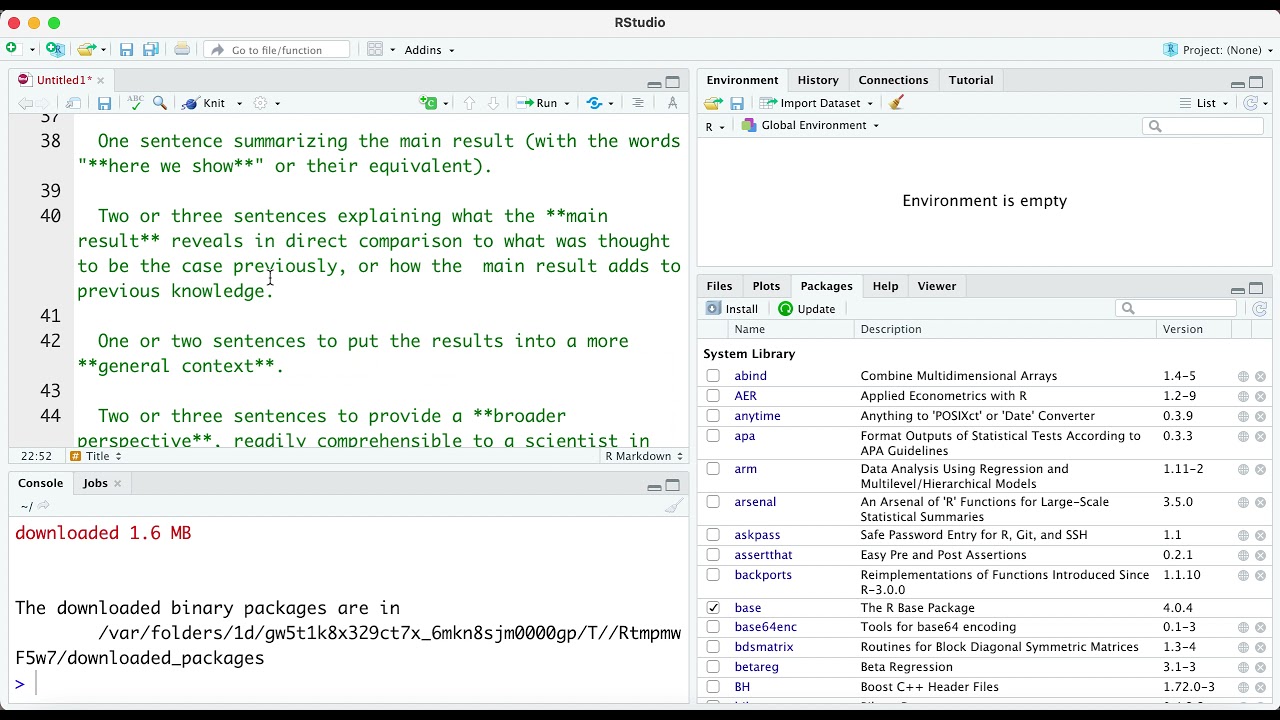1280x720 pixels.
Task: Click the Environment search field
Action: tap(1203, 126)
